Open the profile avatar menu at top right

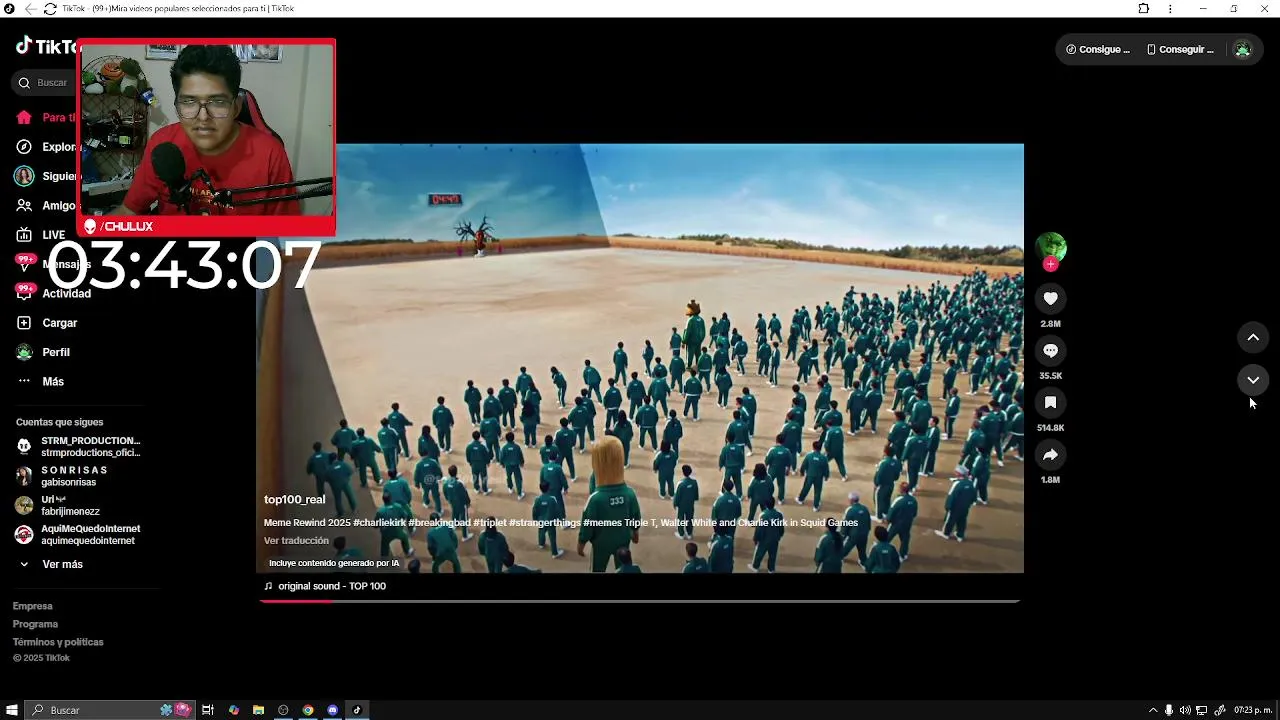pos(1242,49)
